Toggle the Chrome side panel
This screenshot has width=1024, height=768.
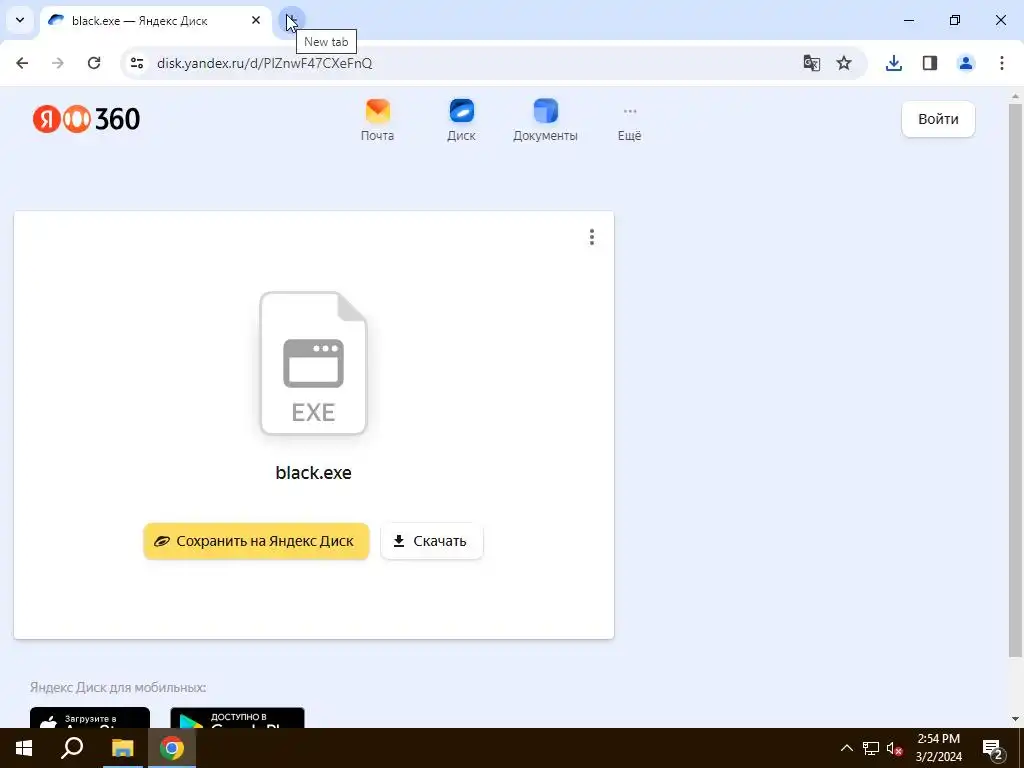[930, 63]
